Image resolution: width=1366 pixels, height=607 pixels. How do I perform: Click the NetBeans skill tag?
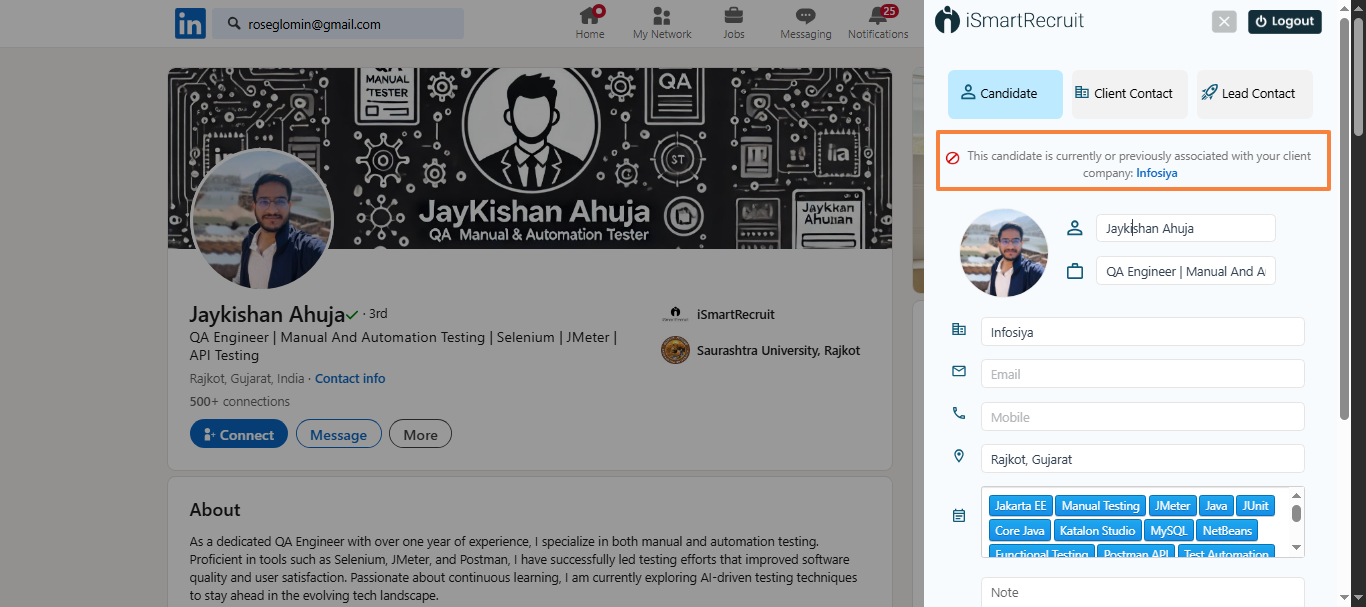pos(1226,531)
